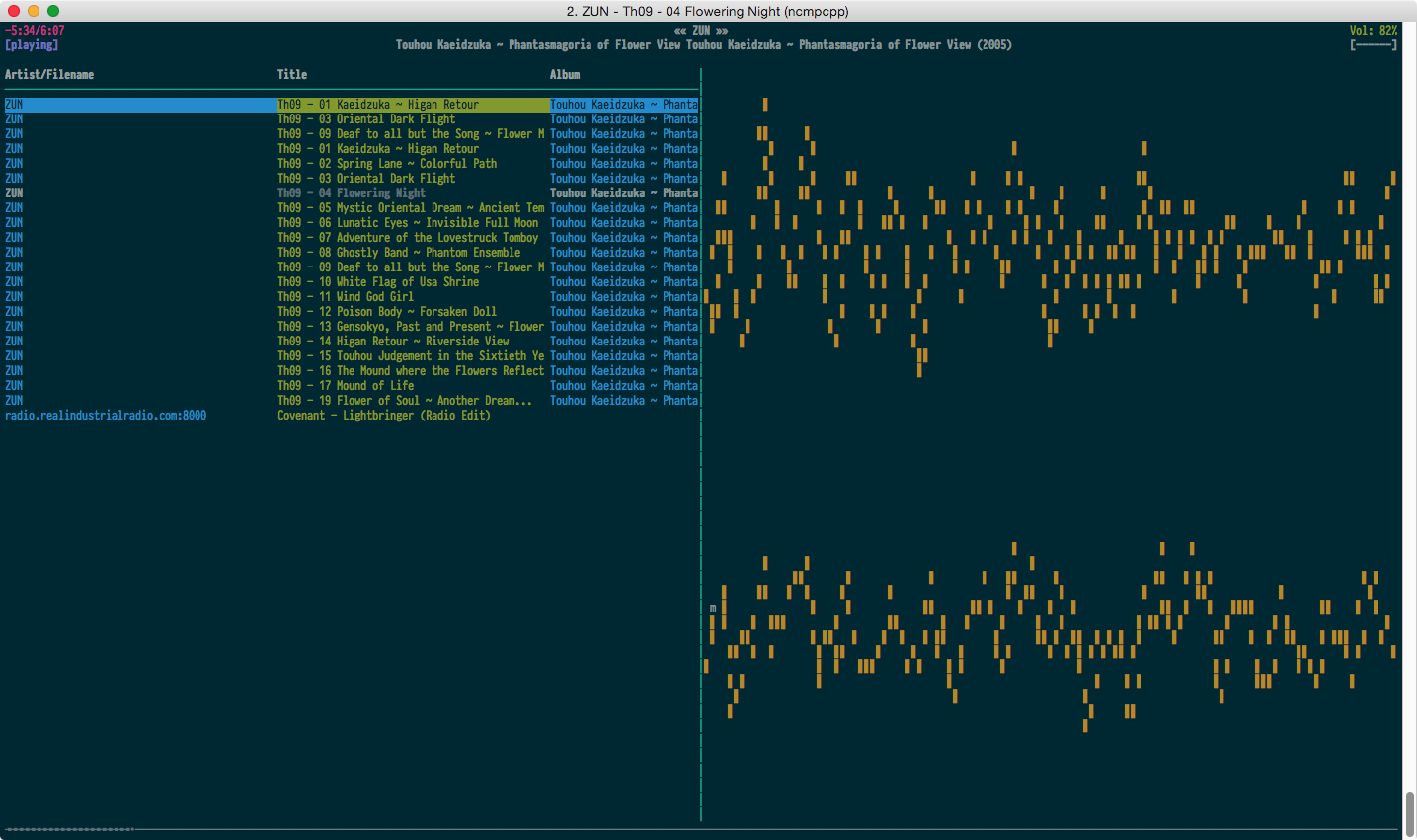This screenshot has height=840, width=1417.
Task: Select Th09 - 08 Ghostly Band ~ Phantom Ensemble
Action: point(352,253)
